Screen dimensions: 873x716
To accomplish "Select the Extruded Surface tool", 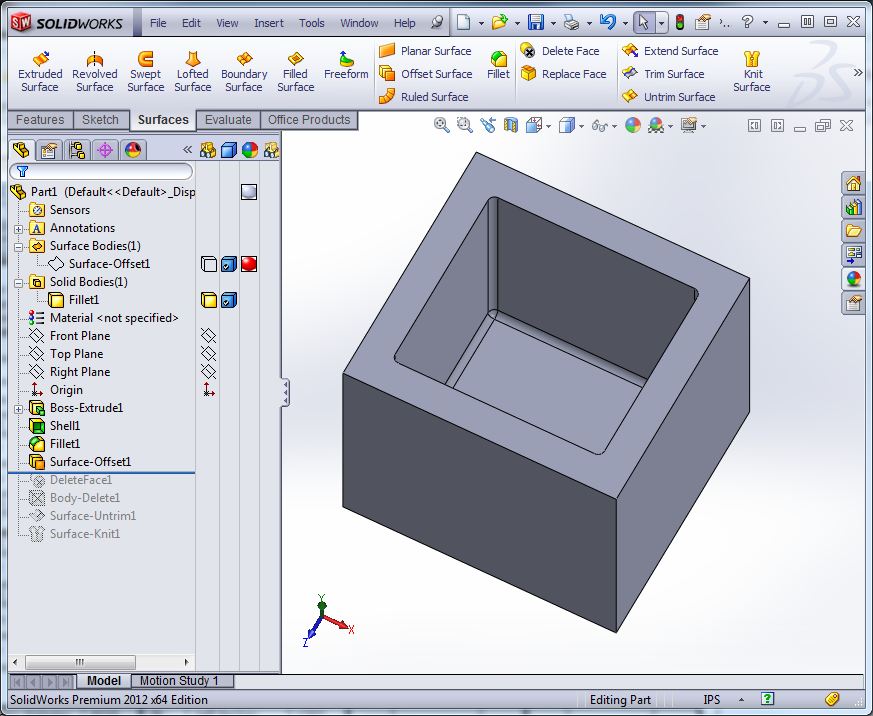I will point(40,72).
